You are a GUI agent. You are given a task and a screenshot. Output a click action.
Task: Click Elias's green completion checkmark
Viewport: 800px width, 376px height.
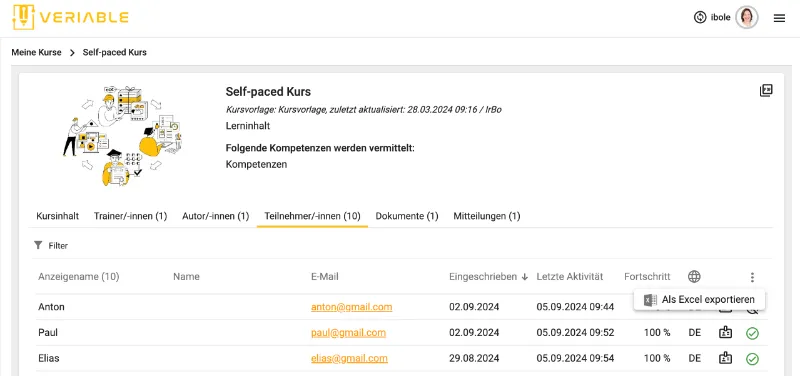[x=752, y=359]
